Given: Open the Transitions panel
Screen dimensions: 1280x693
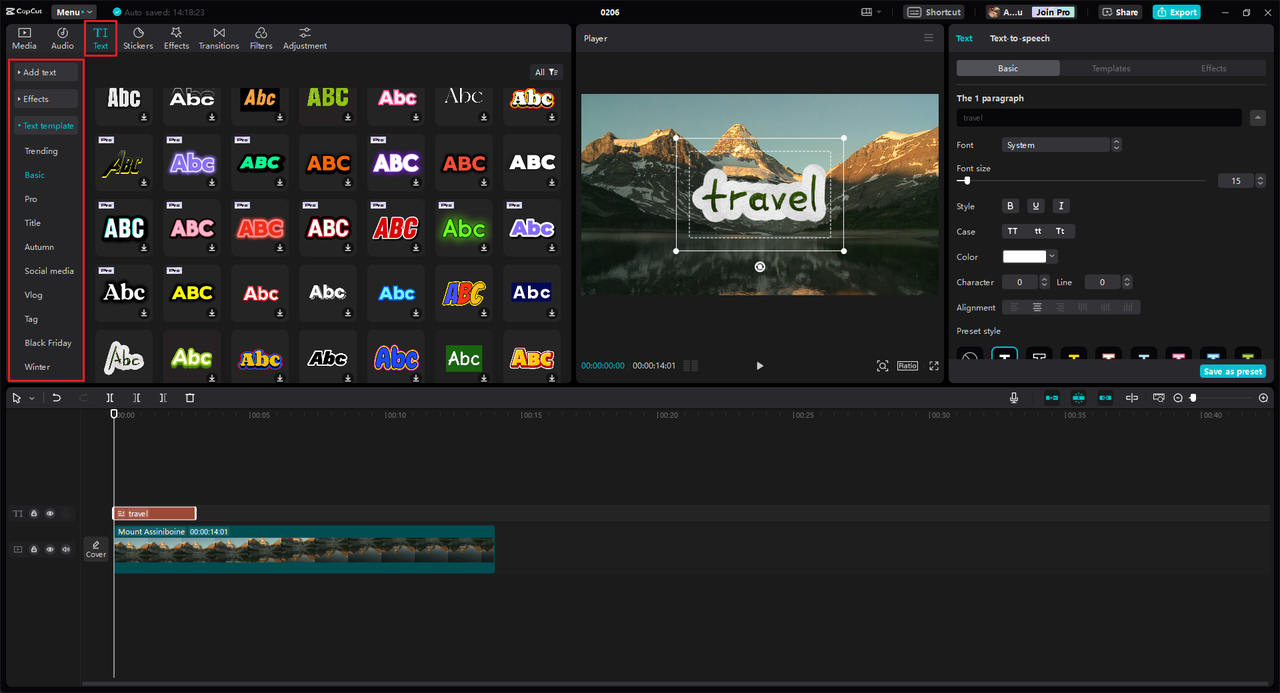Looking at the screenshot, I should [219, 38].
